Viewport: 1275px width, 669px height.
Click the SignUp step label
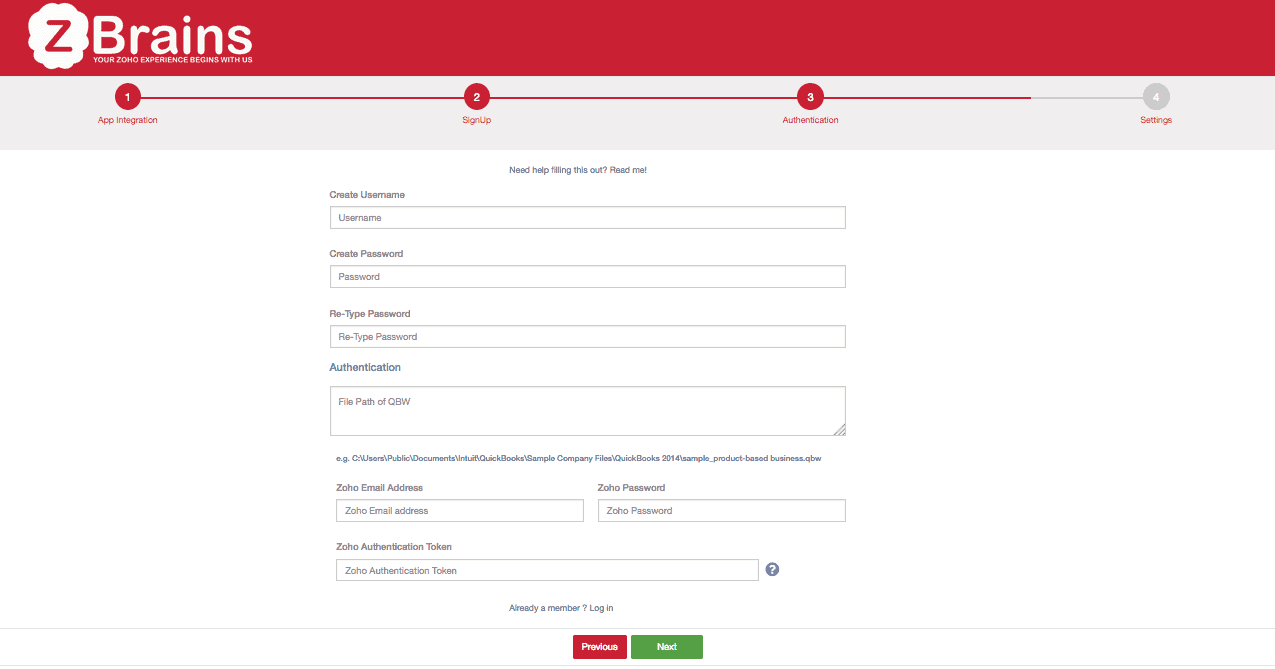(x=476, y=120)
